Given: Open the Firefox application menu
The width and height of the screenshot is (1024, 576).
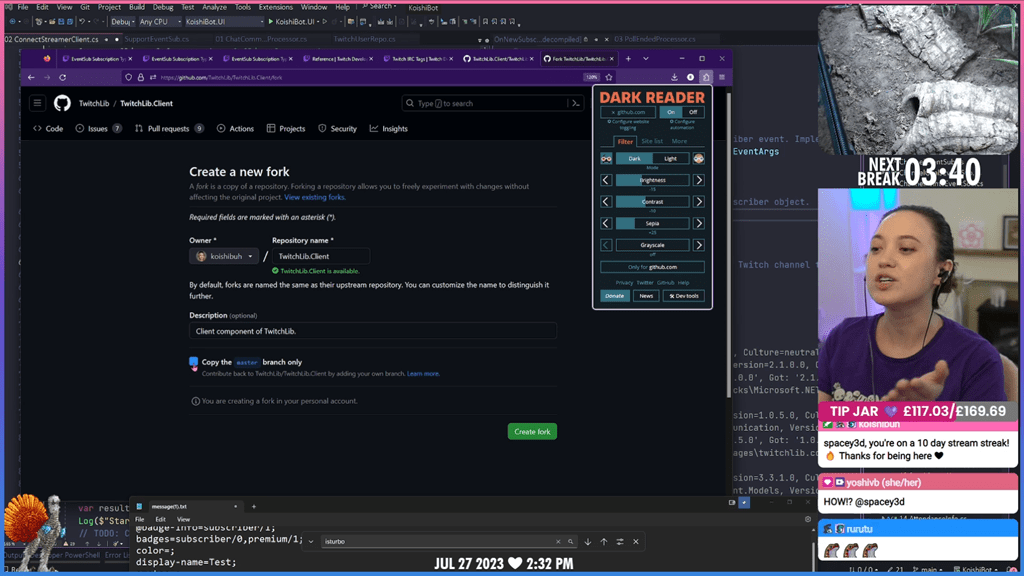Looking at the screenshot, I should point(722,77).
